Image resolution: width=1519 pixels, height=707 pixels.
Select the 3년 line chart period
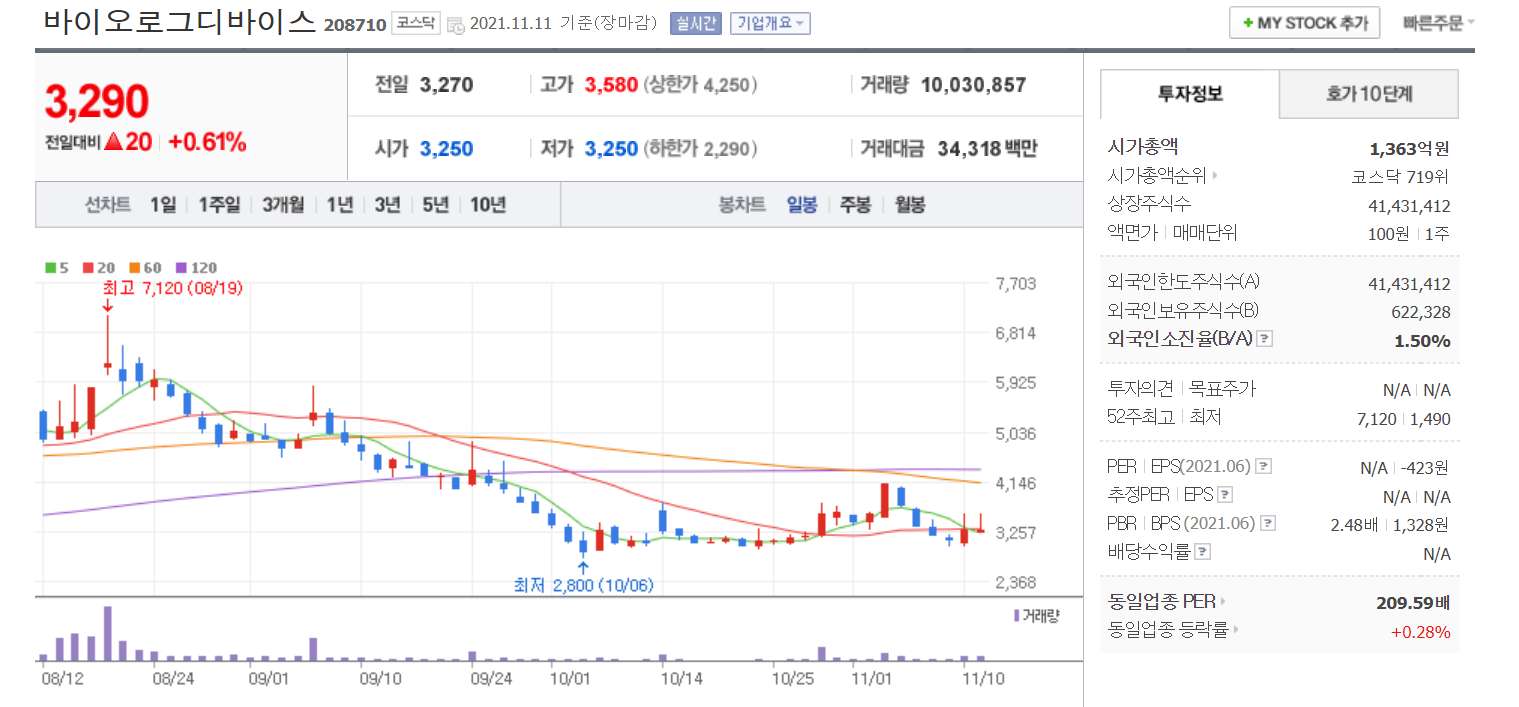[387, 204]
